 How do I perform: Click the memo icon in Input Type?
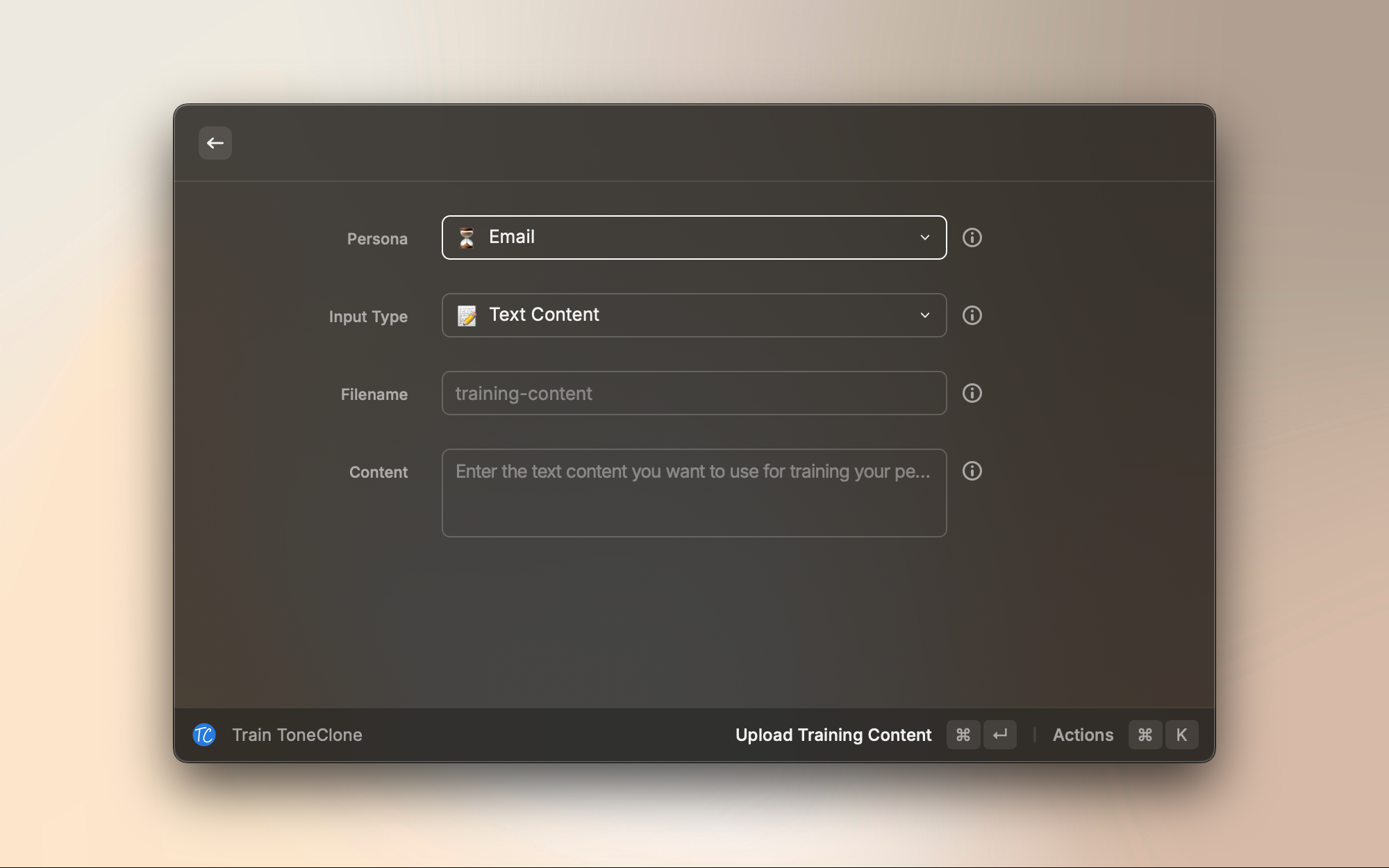(x=467, y=315)
